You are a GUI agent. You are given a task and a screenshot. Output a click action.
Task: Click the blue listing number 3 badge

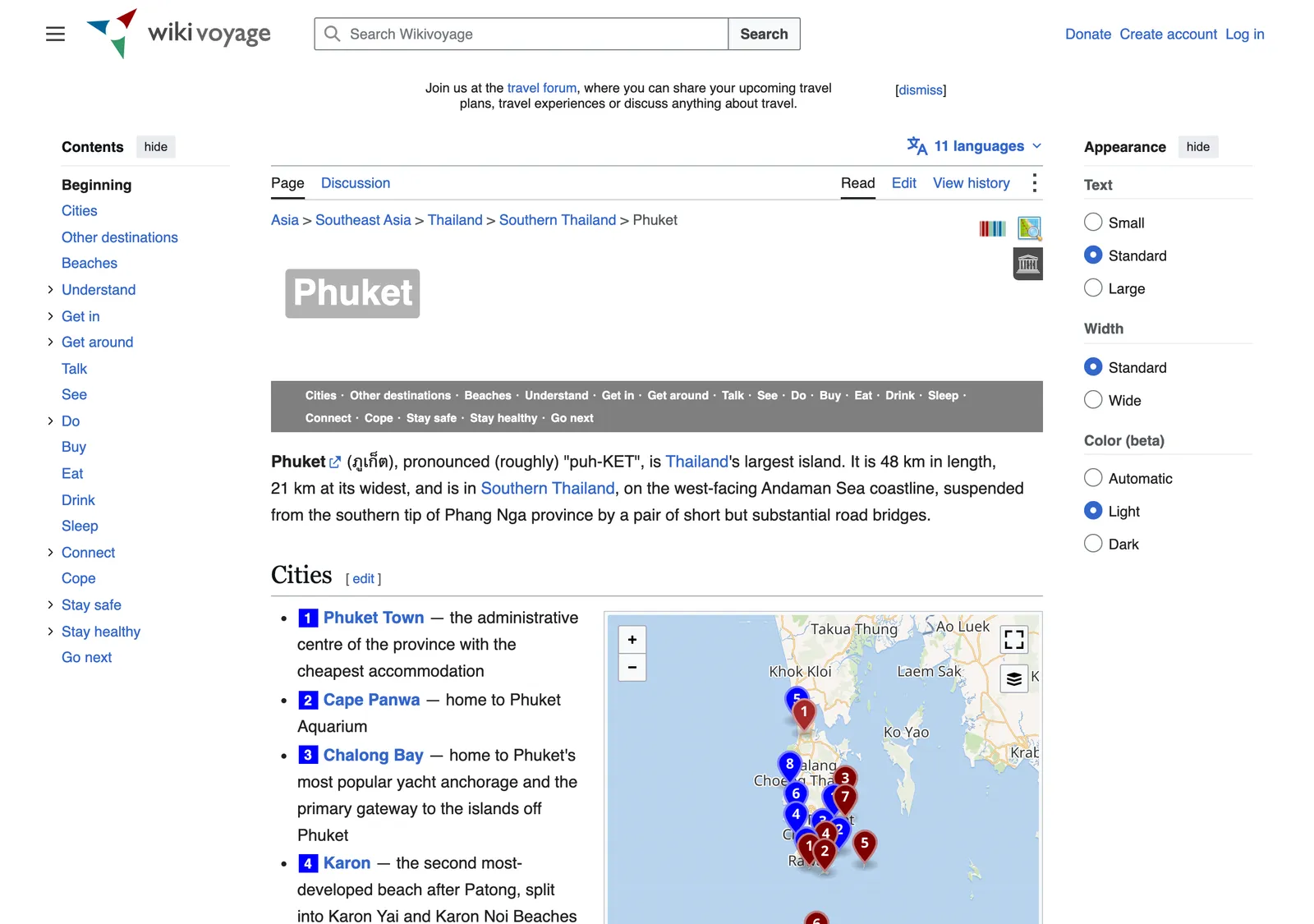[308, 755]
